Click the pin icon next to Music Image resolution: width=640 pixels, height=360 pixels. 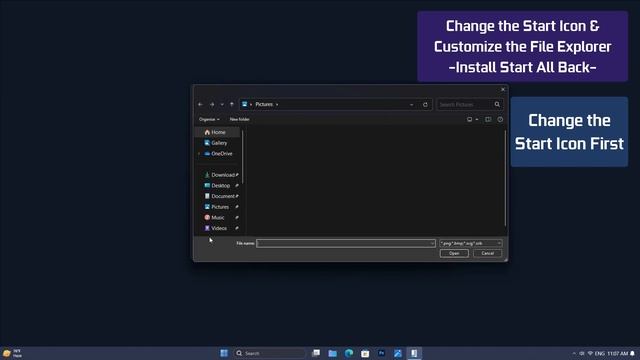(237, 218)
